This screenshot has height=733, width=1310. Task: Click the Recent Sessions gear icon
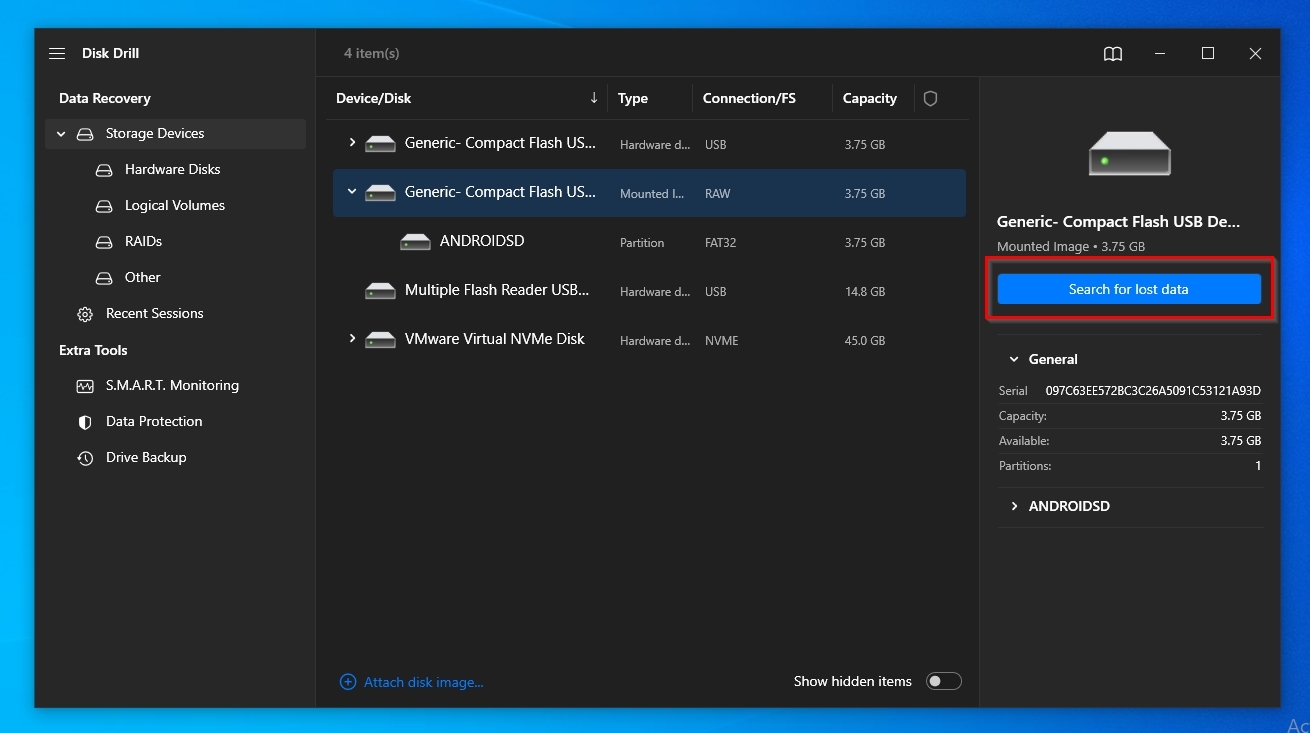pos(85,314)
